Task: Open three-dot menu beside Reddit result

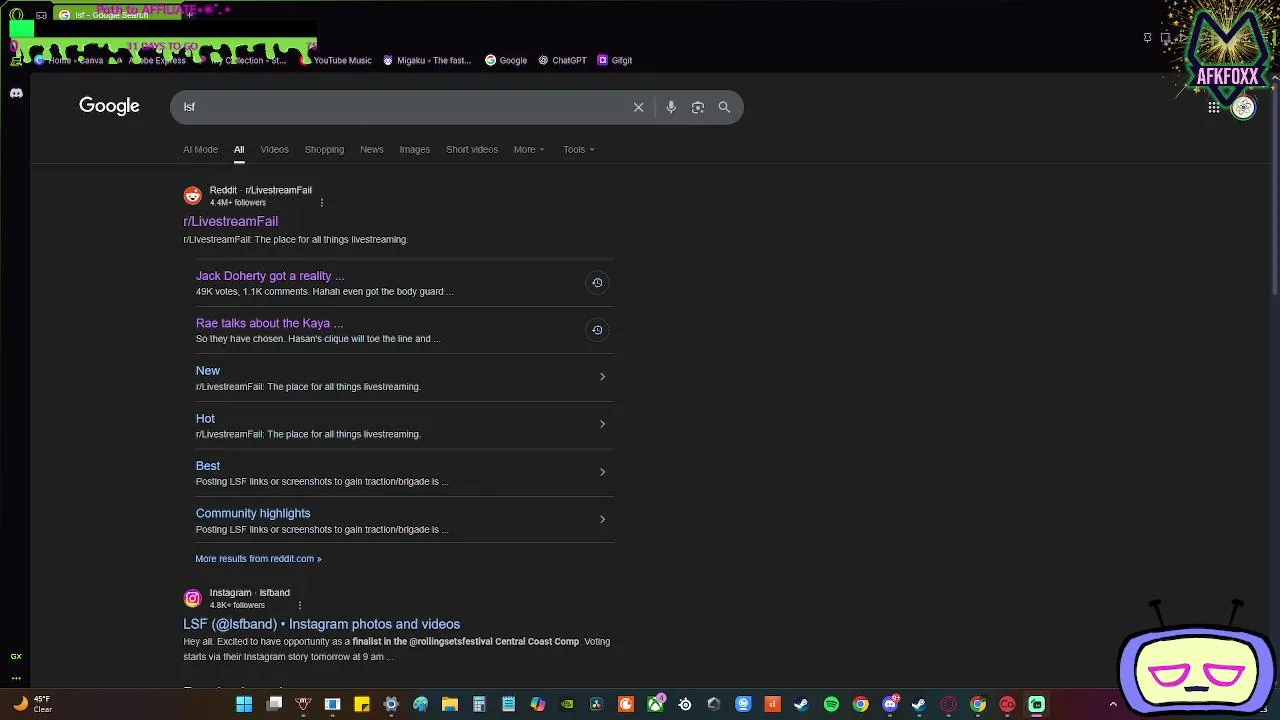Action: tap(321, 203)
